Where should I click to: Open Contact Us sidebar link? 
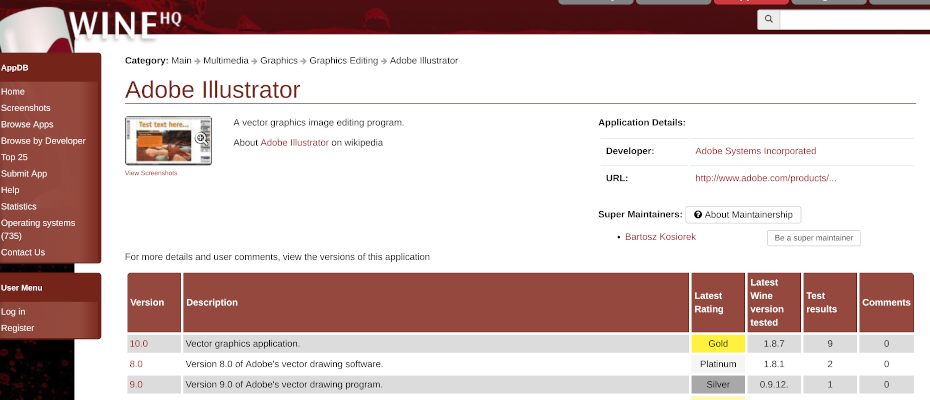point(23,252)
